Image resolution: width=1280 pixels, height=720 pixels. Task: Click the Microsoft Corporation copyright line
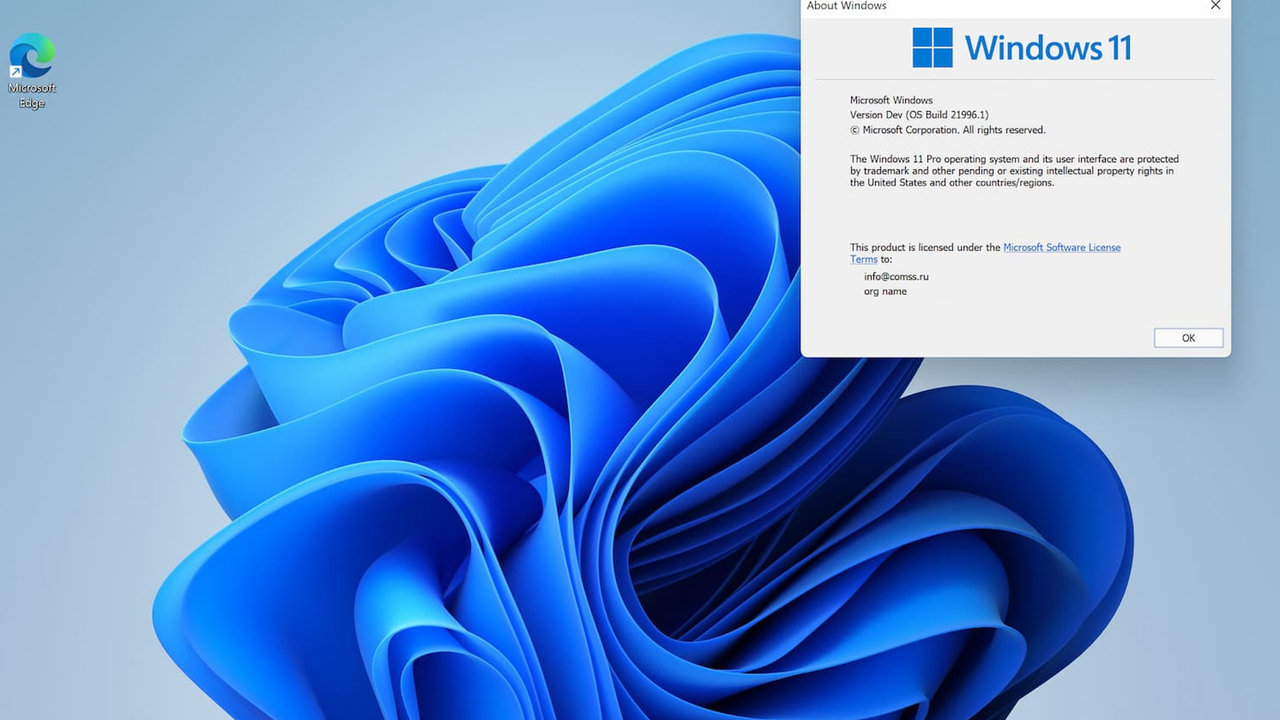coord(947,130)
